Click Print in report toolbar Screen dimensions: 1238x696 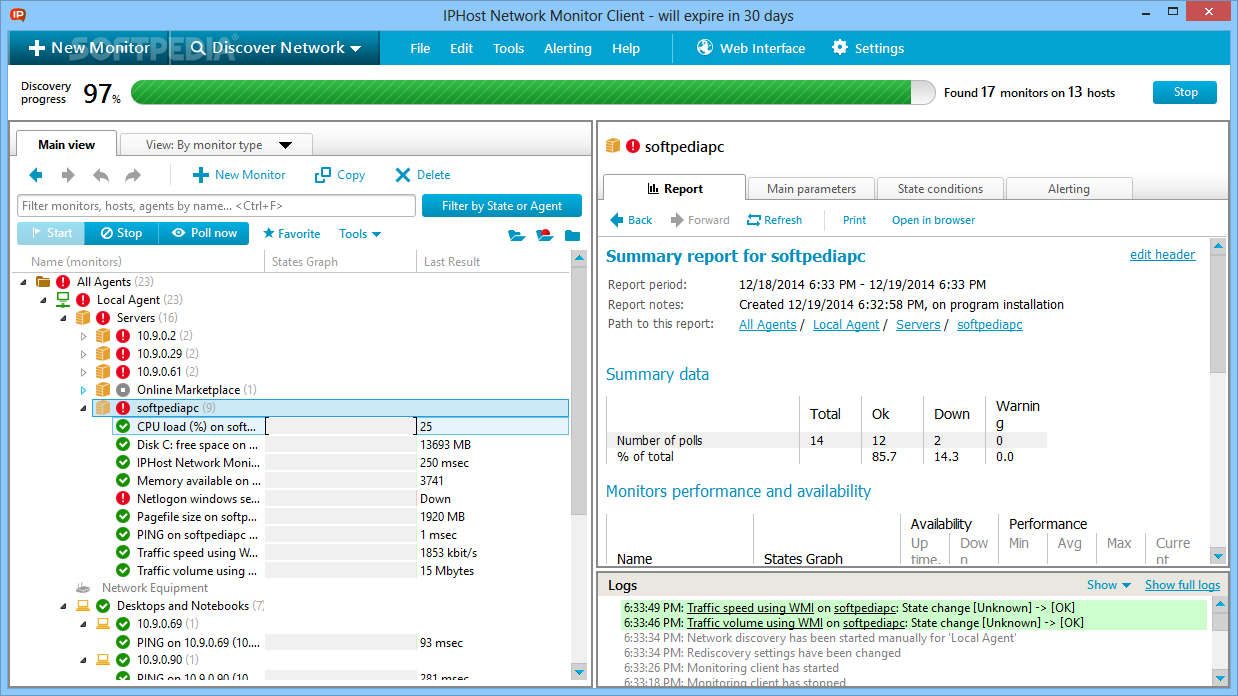pos(854,220)
